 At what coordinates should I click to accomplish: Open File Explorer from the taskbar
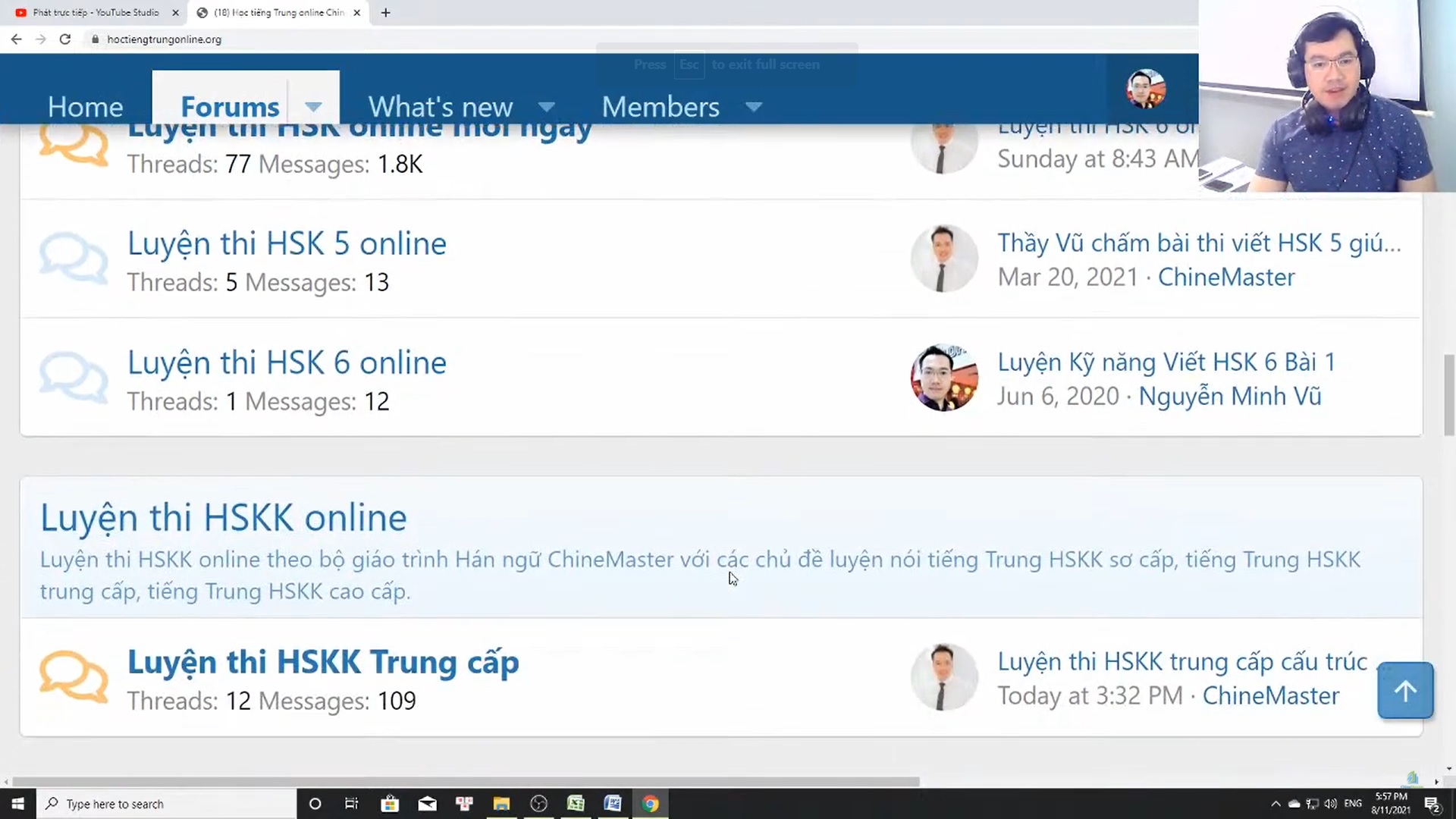[x=501, y=804]
